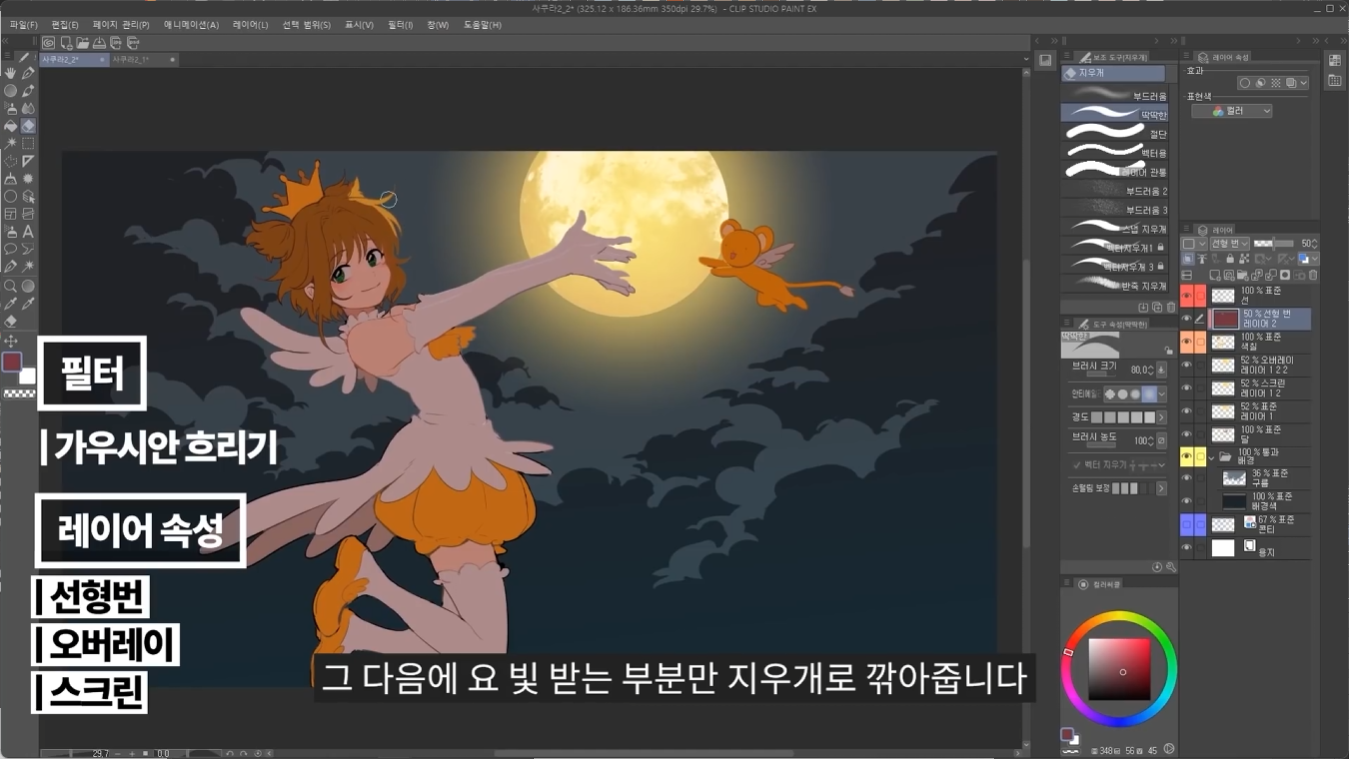Screen dimensions: 1349x759
Task: Open the layer palette color dropdown
Action: (x=1195, y=243)
